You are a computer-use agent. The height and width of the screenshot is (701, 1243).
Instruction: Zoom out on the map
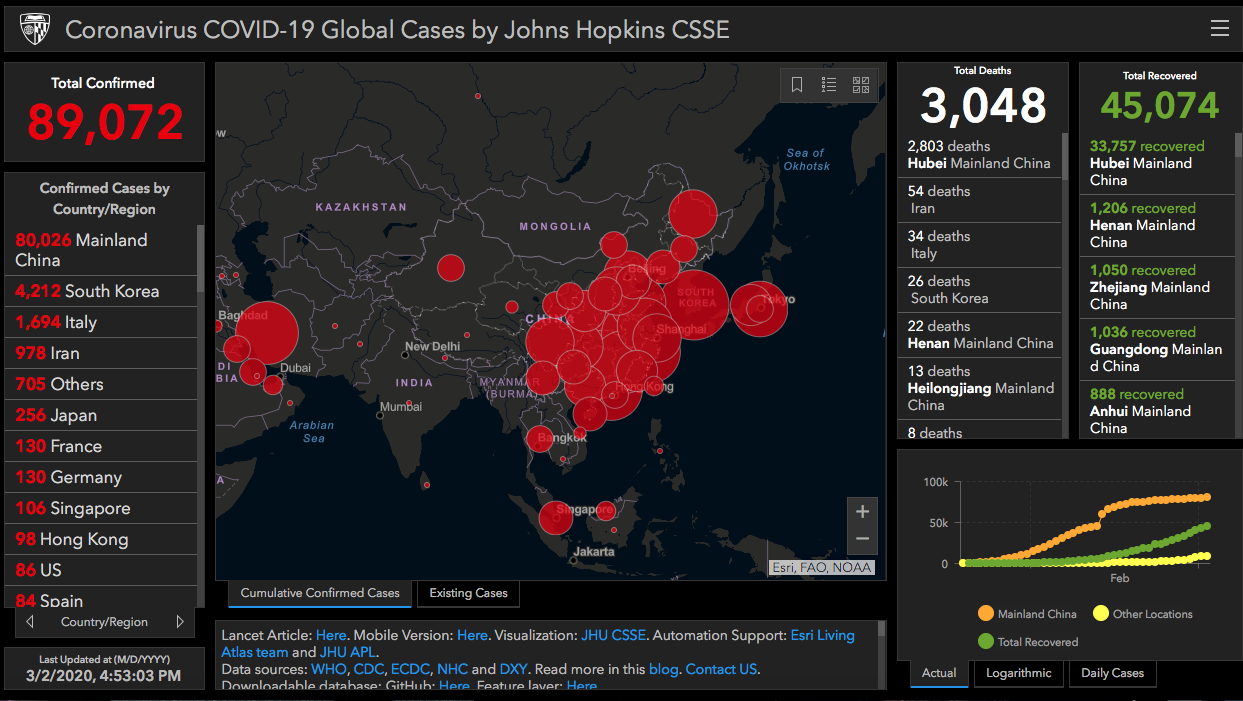(862, 539)
